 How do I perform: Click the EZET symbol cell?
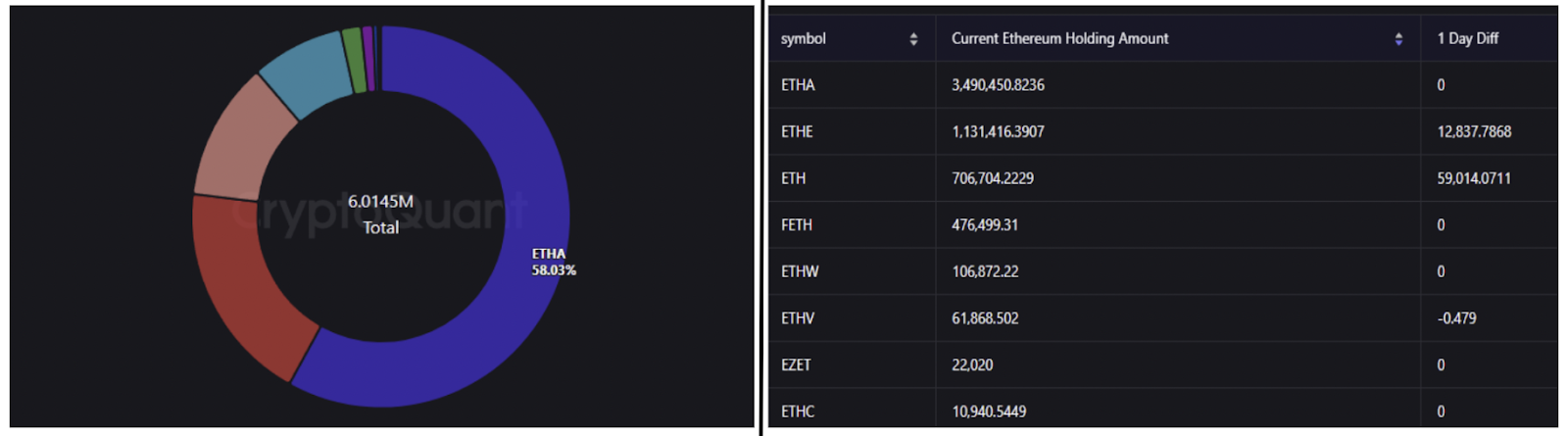pyautogui.click(x=796, y=365)
